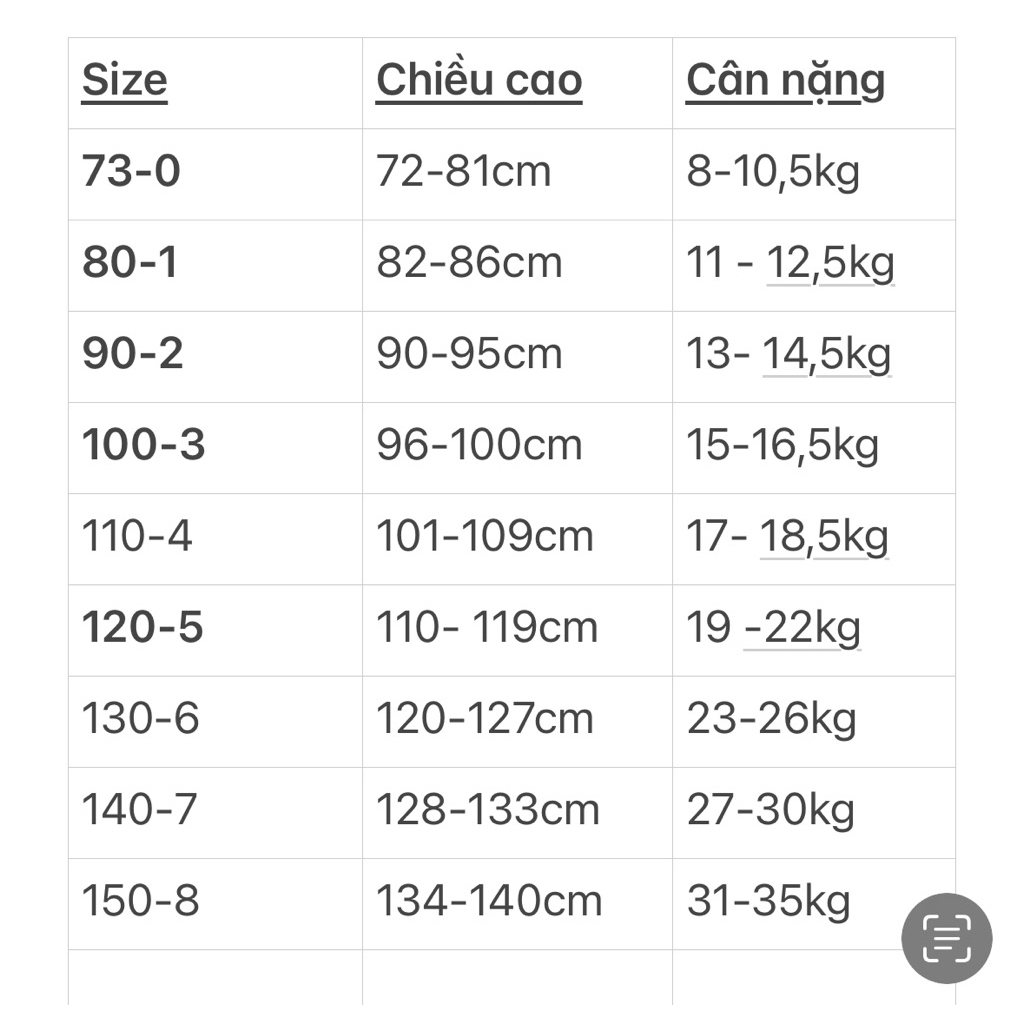The image size is (1024, 1024).
Task: Select the 23-26kg weight cell
Action: point(771,719)
